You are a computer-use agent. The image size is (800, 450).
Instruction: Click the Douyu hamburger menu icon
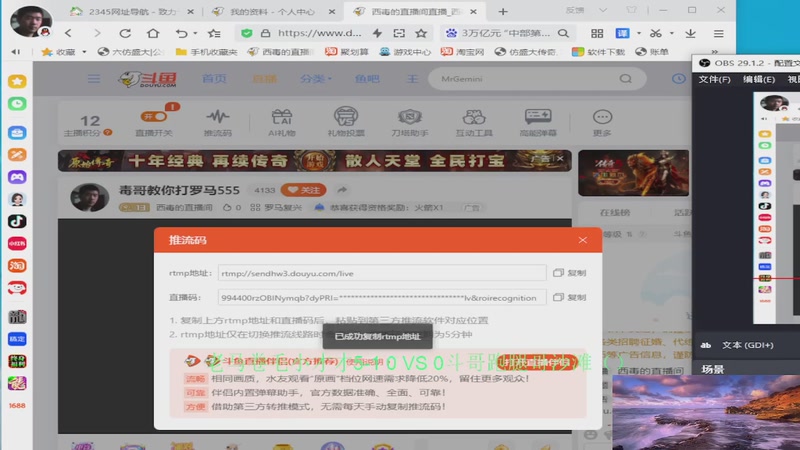point(94,79)
